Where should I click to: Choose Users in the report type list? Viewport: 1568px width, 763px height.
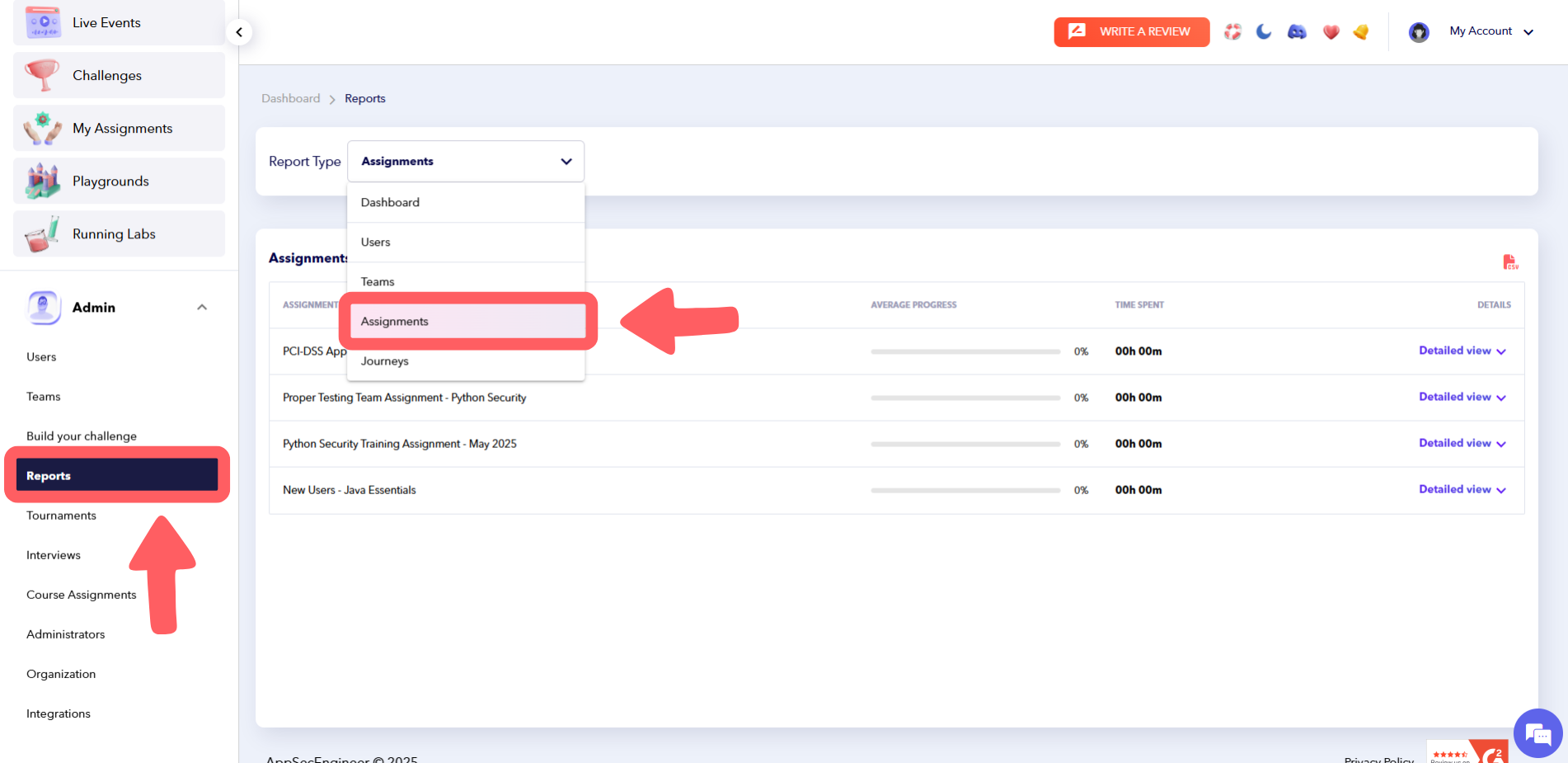pos(376,243)
